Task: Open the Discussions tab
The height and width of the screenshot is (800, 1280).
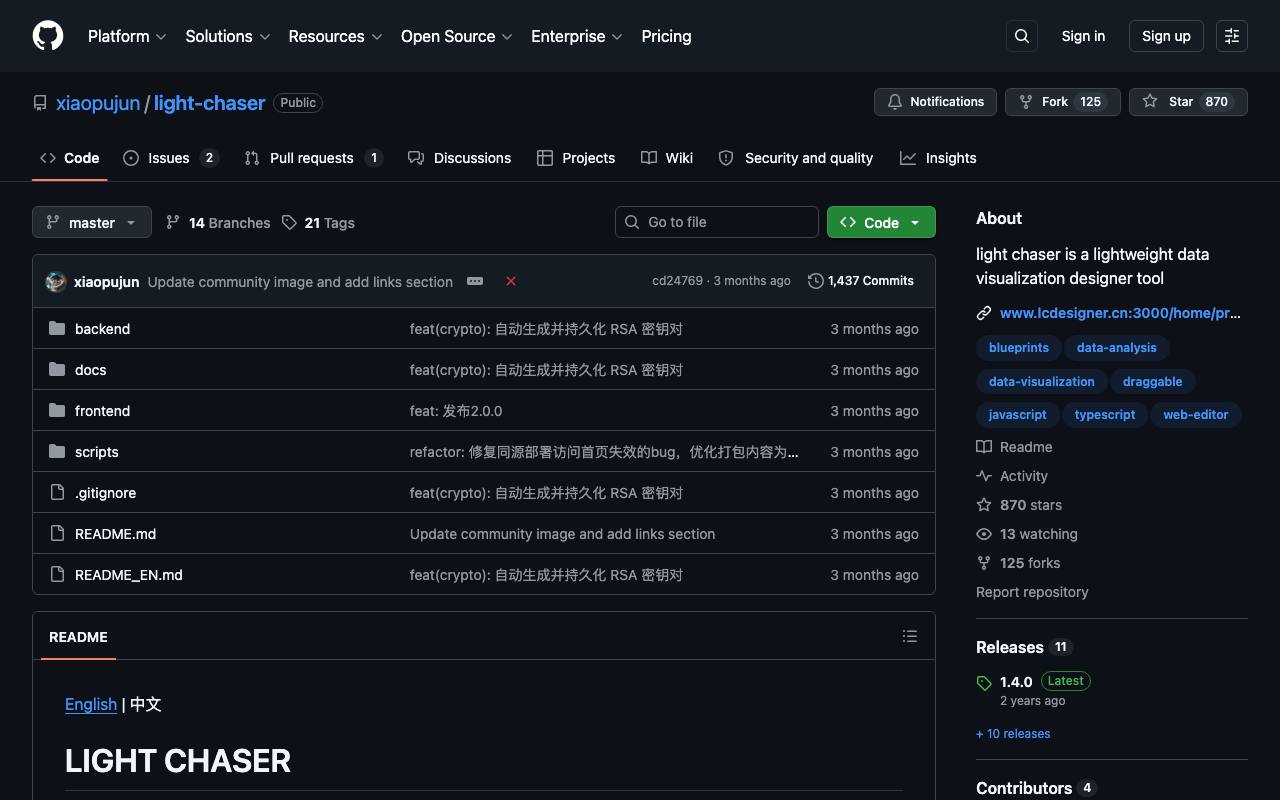Action: 460,158
